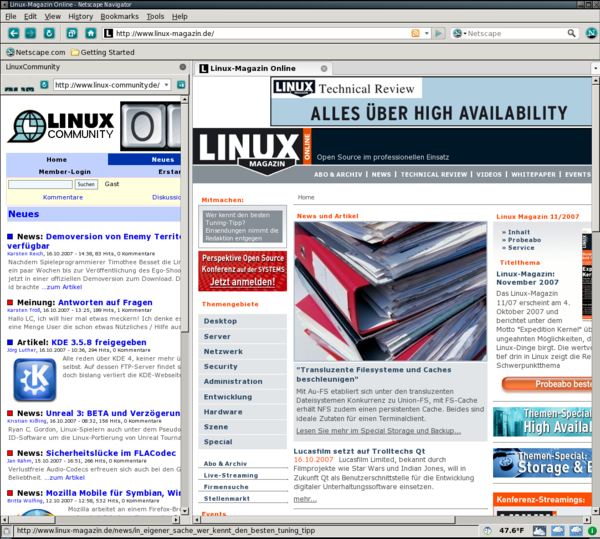Click the first rainy cloud forecast icon
This screenshot has width=600, height=539.
pos(558,531)
